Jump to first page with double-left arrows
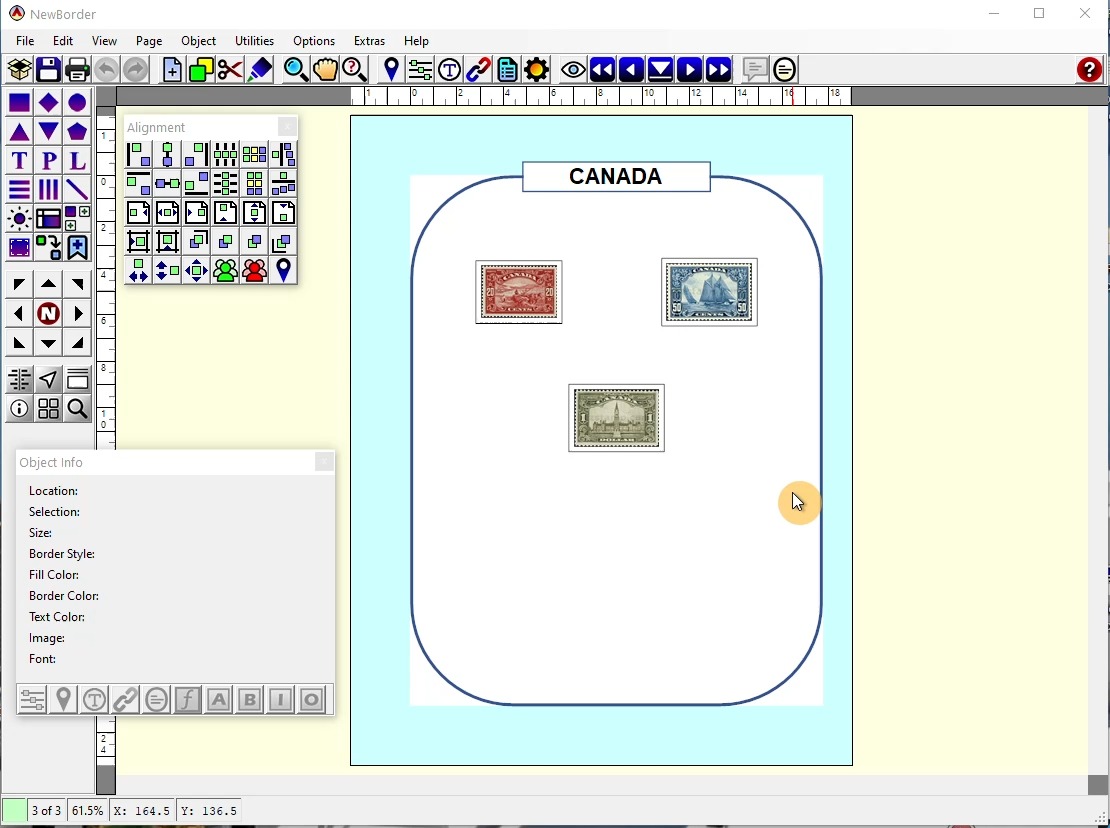The width and height of the screenshot is (1110, 828). (602, 70)
